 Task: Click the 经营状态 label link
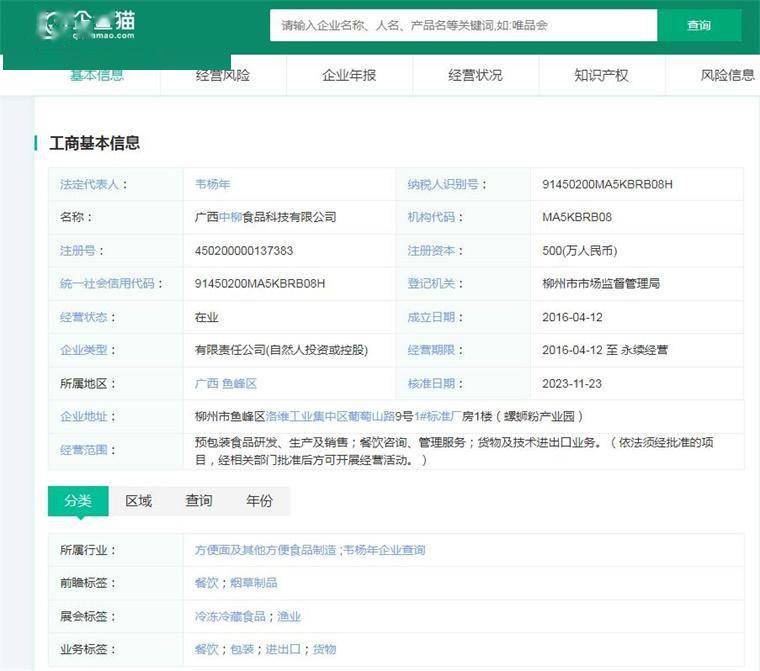pyautogui.click(x=83, y=317)
